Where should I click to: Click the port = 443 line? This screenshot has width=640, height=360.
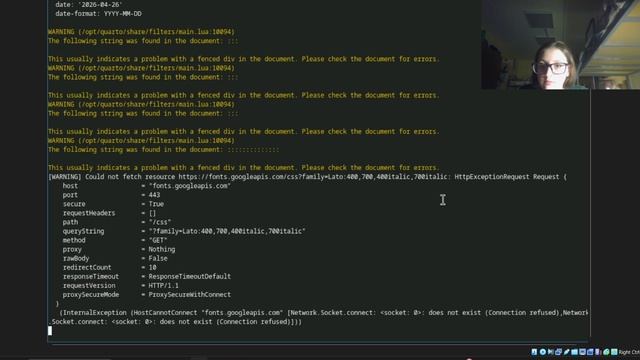pyautogui.click(x=111, y=195)
